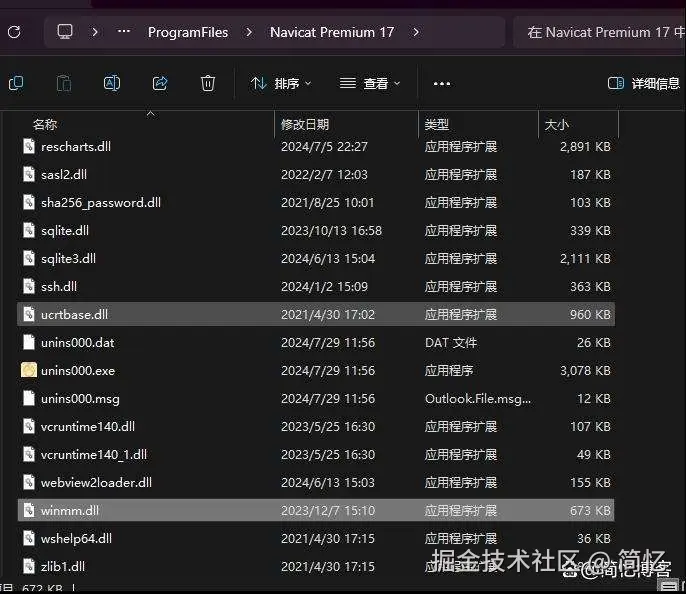This screenshot has width=686, height=594.
Task: Select file zlib1.dll
Action: tap(316, 566)
